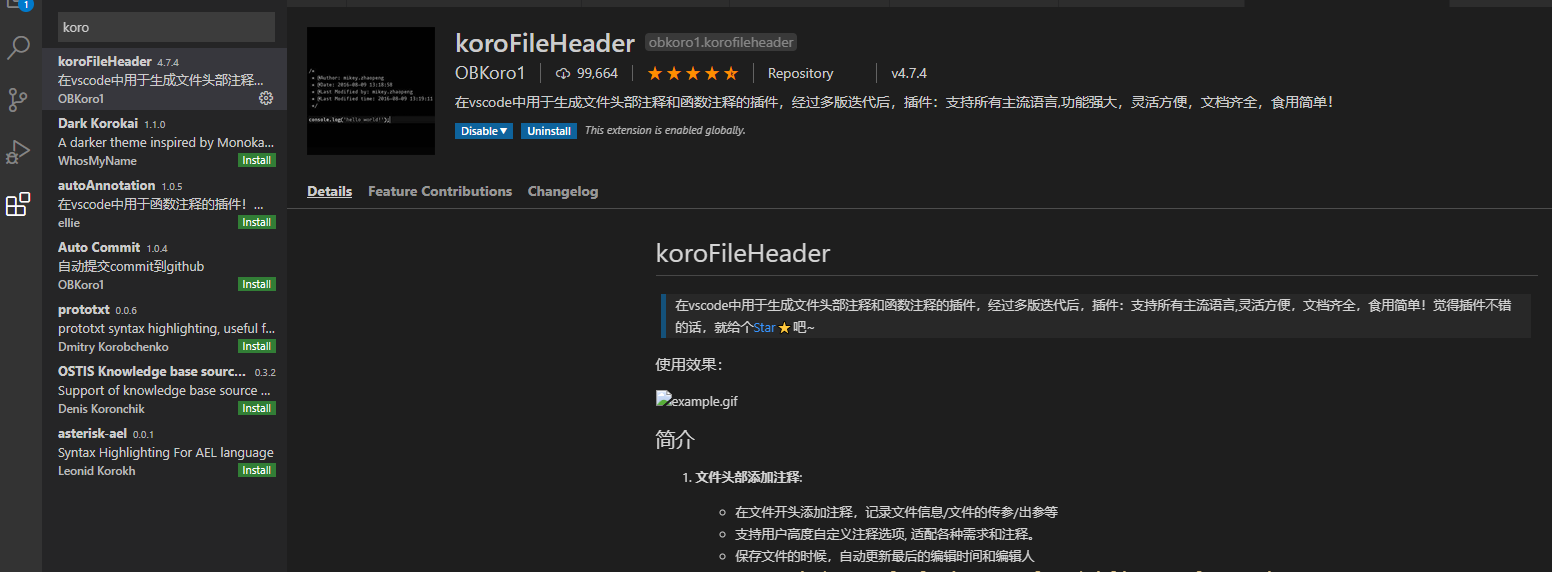Switch to the Changelog tab
Image resolution: width=1552 pixels, height=572 pixels.
point(563,191)
